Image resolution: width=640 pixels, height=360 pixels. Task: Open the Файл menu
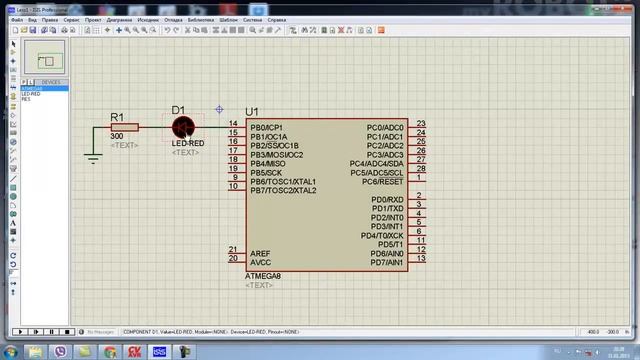(x=17, y=20)
